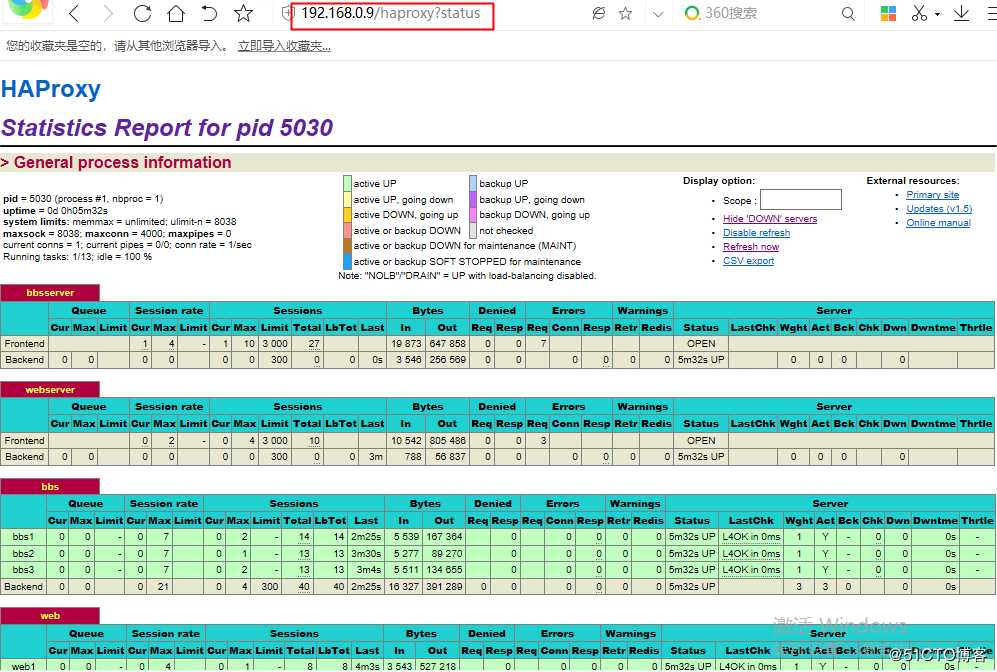Click the browser forward arrow

(108, 13)
